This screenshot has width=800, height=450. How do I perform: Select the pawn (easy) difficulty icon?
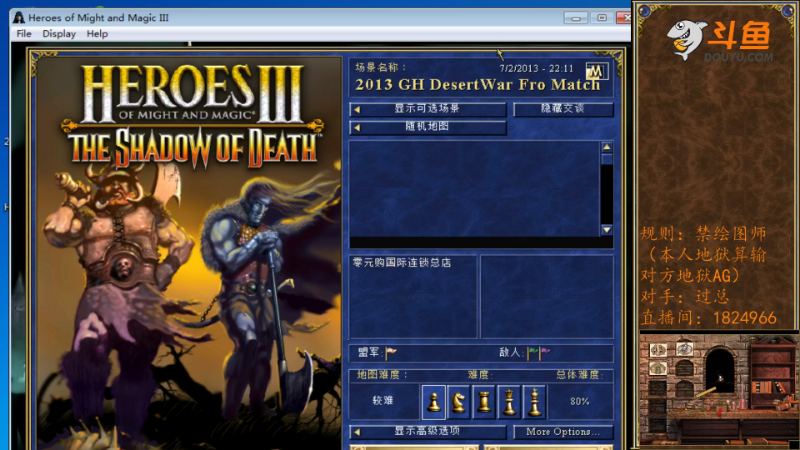(x=434, y=402)
